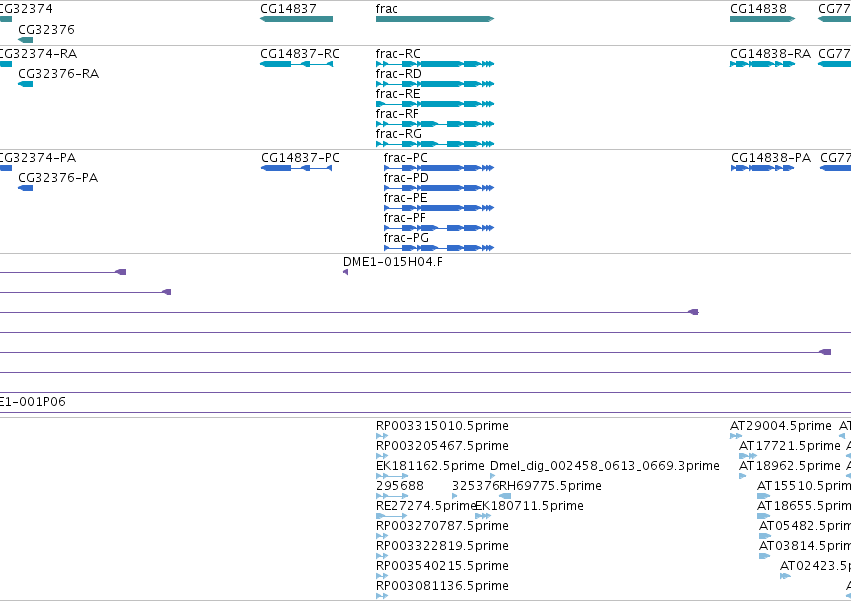
Task: Click the AT29004.5prime label
Action: pos(780,426)
